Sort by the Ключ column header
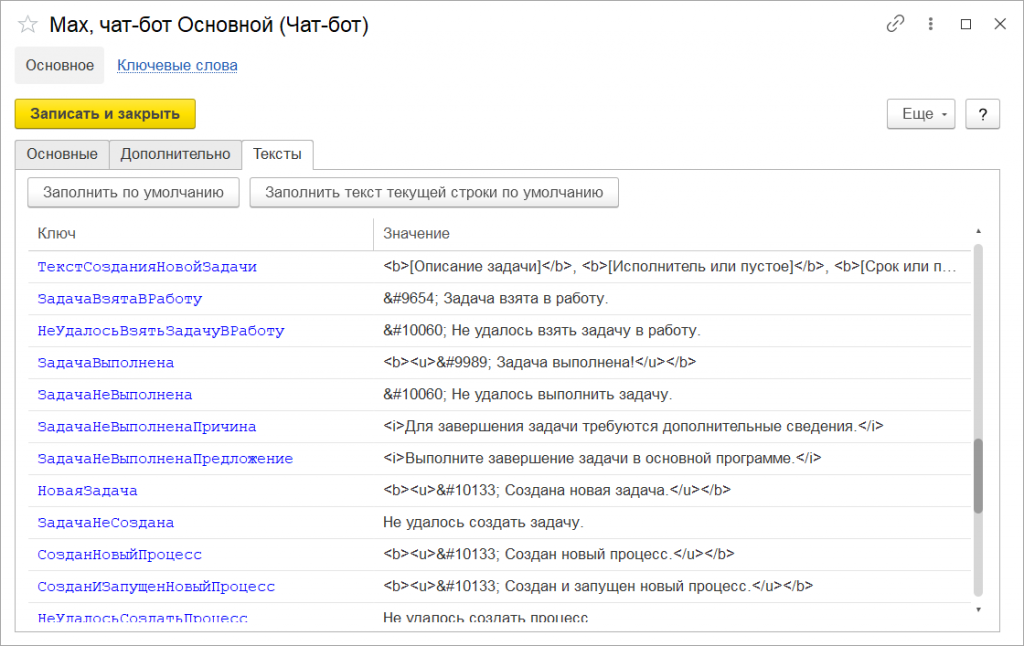The height and width of the screenshot is (646, 1024). click(x=200, y=233)
